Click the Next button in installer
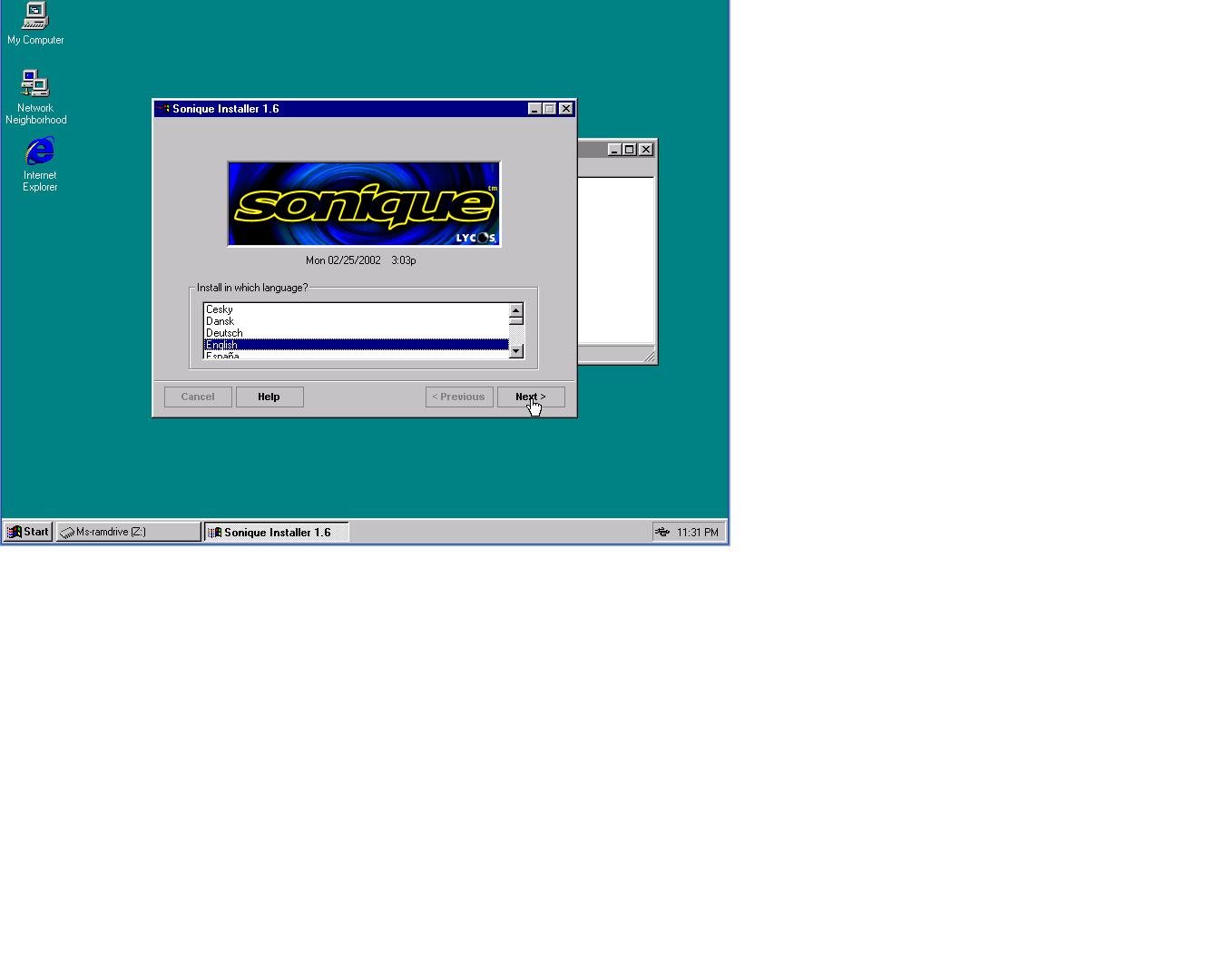This screenshot has width=1225, height=980. 531,397
